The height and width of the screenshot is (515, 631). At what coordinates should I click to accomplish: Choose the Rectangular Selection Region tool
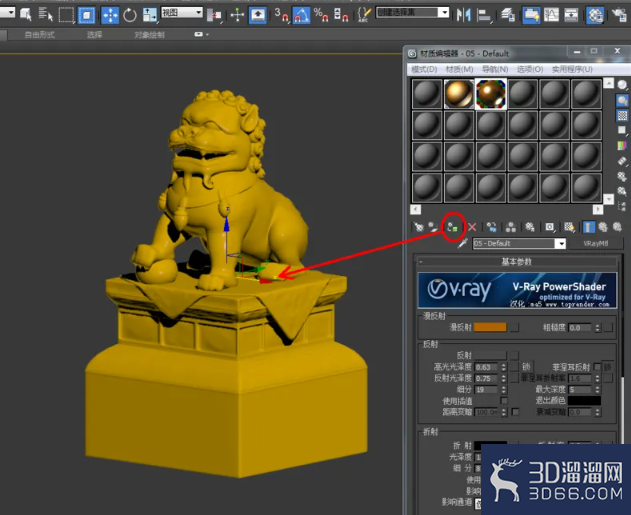pyautogui.click(x=66, y=15)
